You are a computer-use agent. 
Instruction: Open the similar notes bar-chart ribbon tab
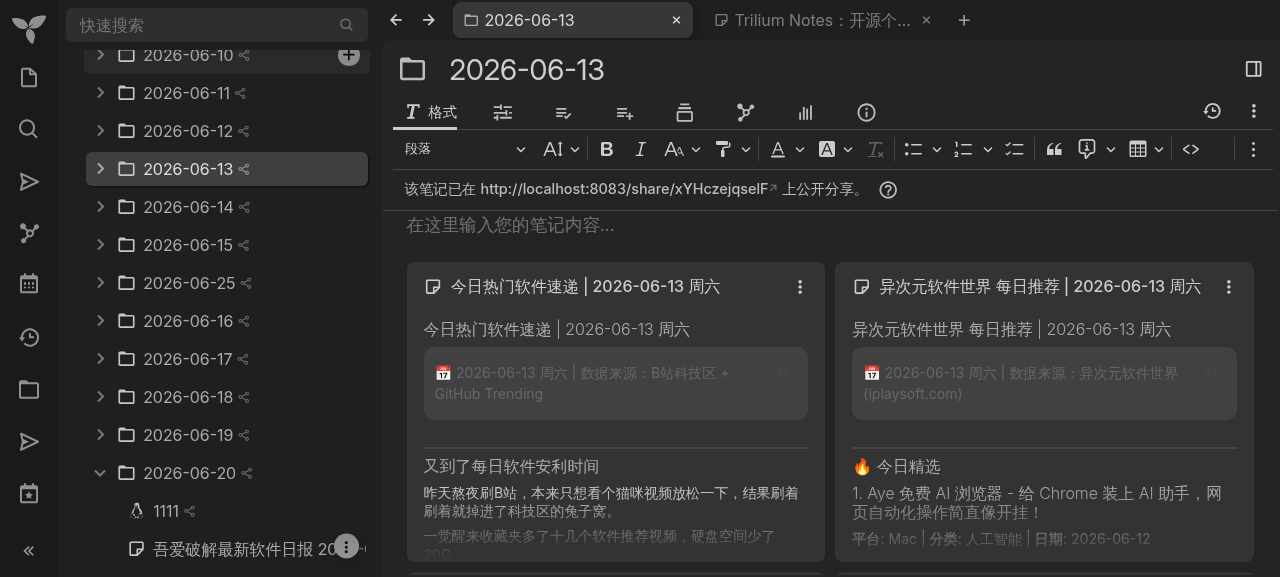click(806, 112)
